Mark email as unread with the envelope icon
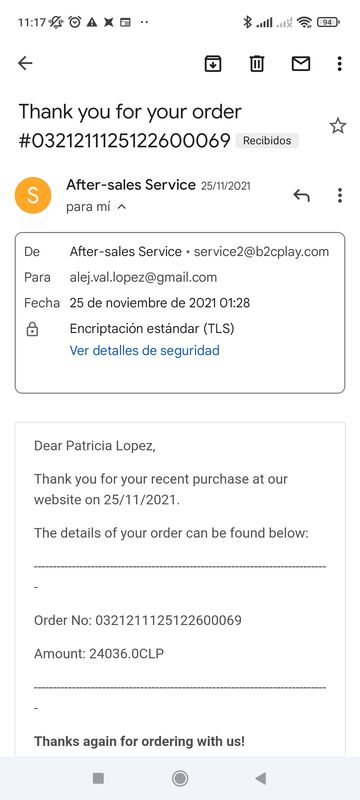 301,63
